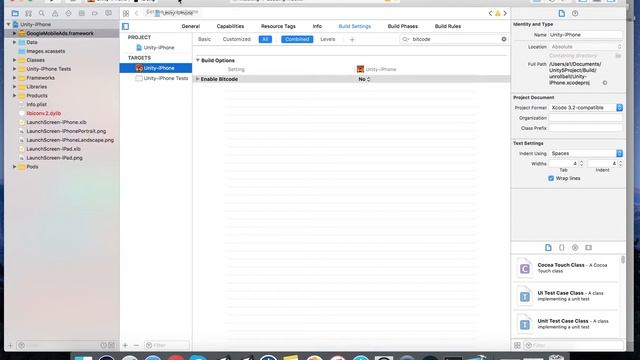Viewport: 640px width, 360px height.
Task: Remove target with minus button
Action: click(x=136, y=345)
